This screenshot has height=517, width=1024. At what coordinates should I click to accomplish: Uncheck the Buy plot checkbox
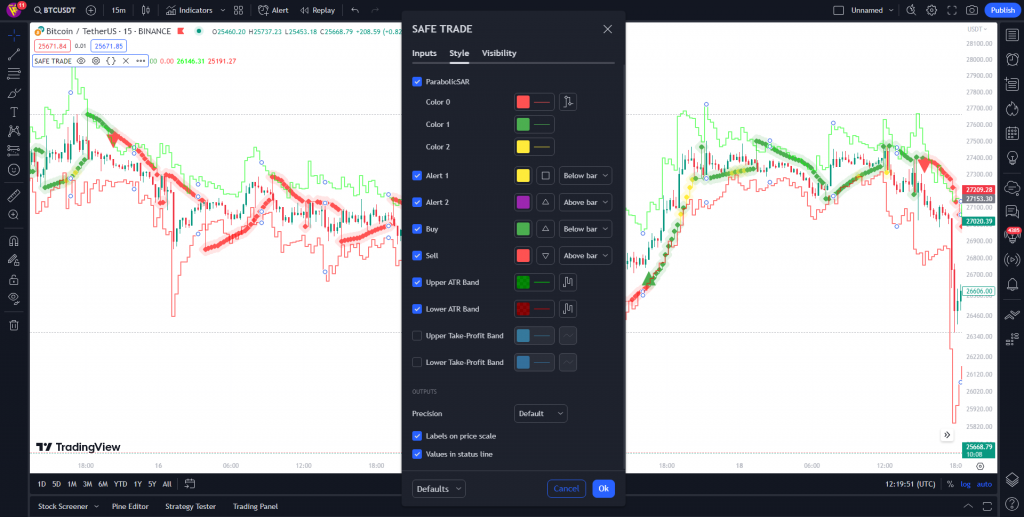click(417, 229)
